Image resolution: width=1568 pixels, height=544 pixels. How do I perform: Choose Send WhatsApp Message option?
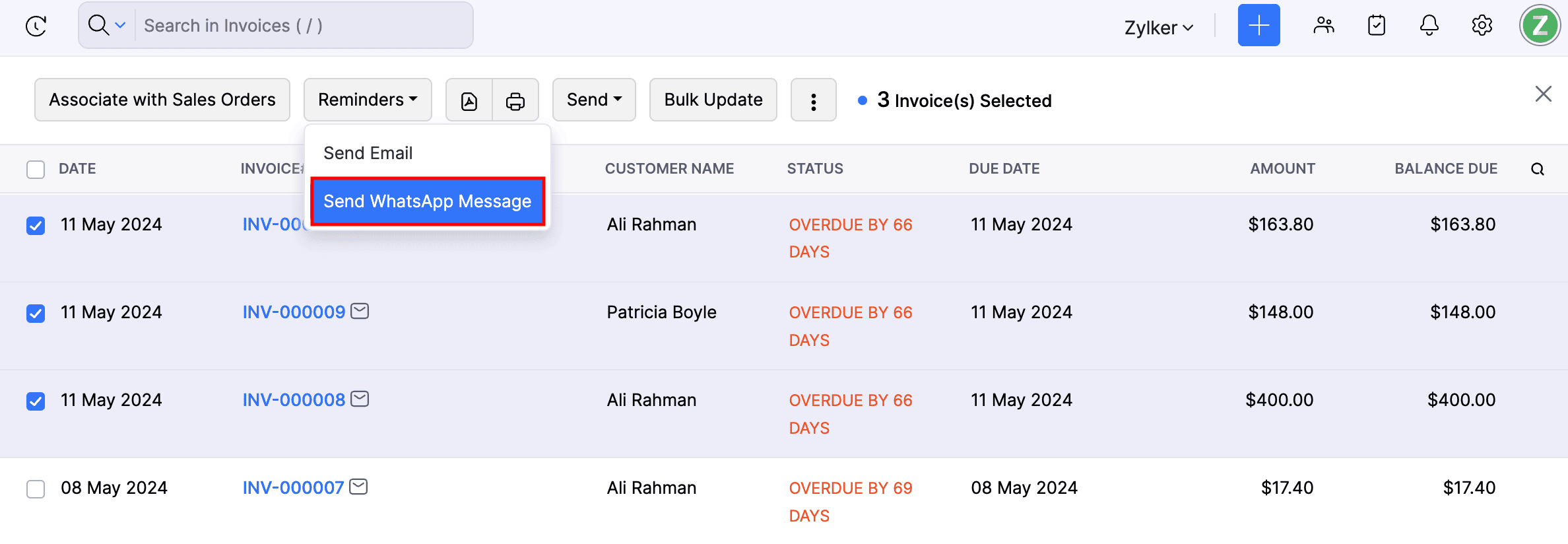[x=428, y=201]
